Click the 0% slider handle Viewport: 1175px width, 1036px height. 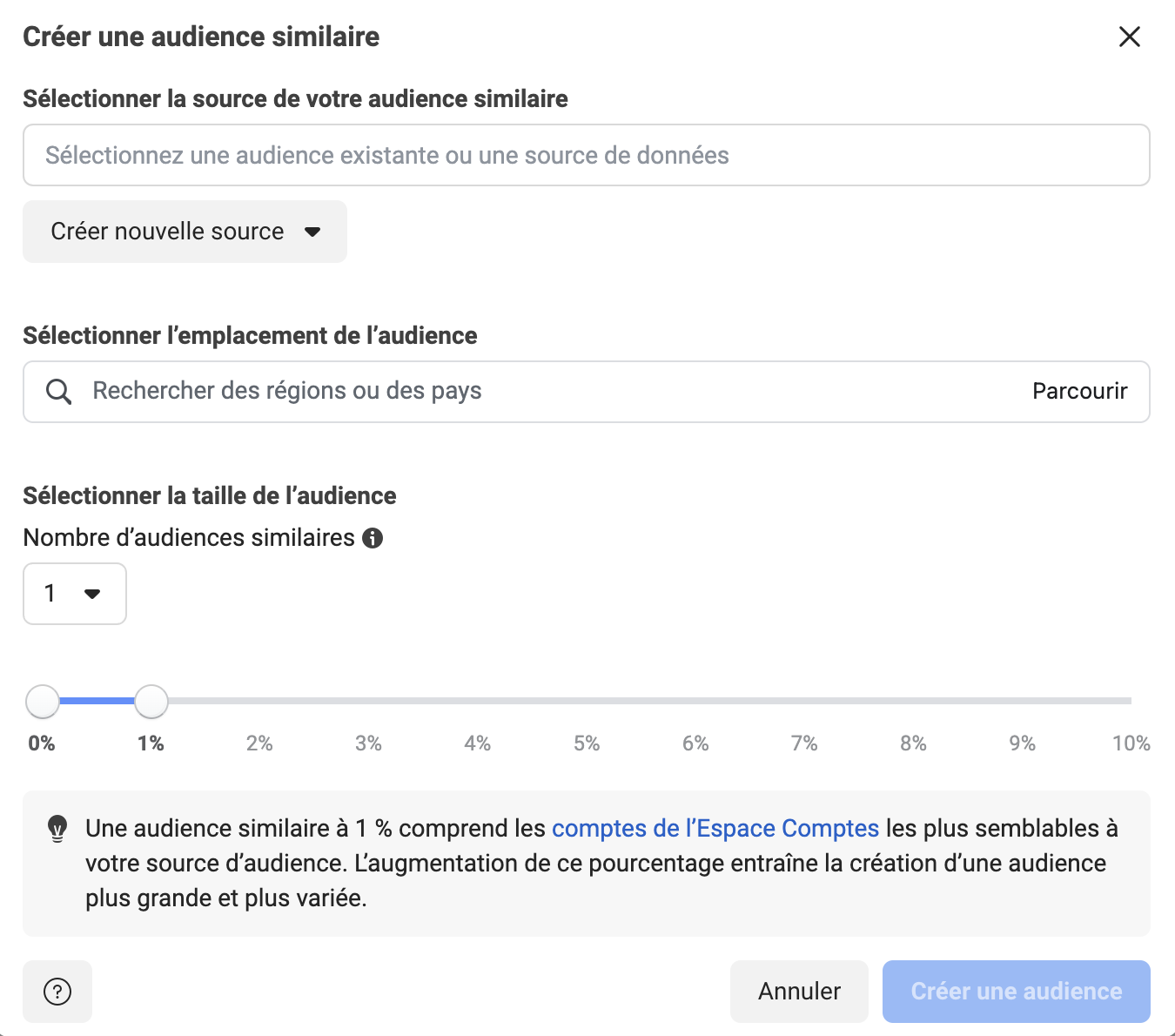point(43,701)
